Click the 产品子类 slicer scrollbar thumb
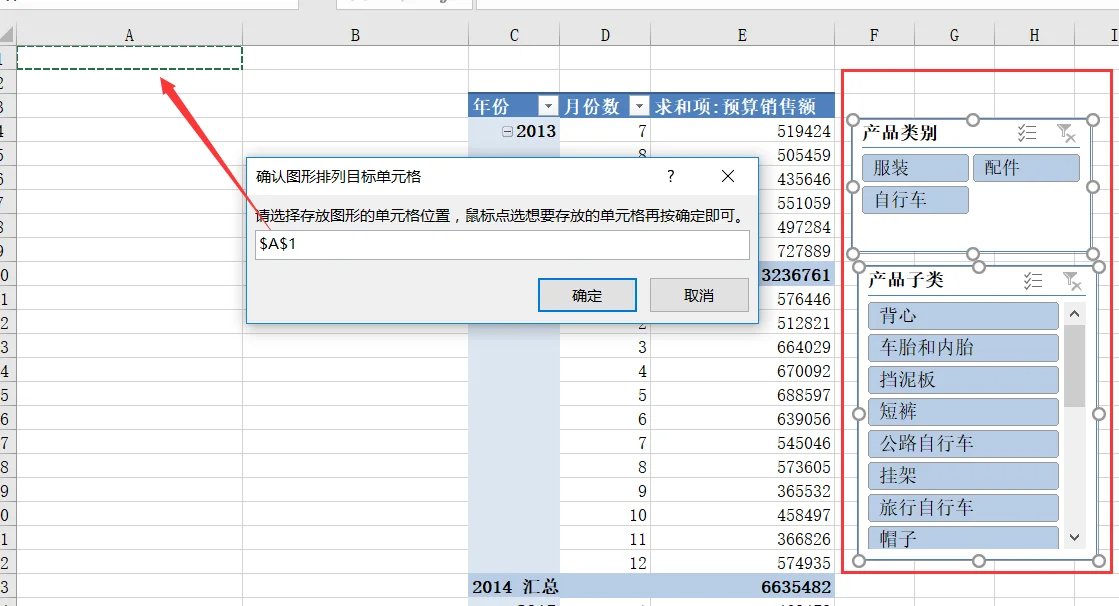 point(1074,365)
